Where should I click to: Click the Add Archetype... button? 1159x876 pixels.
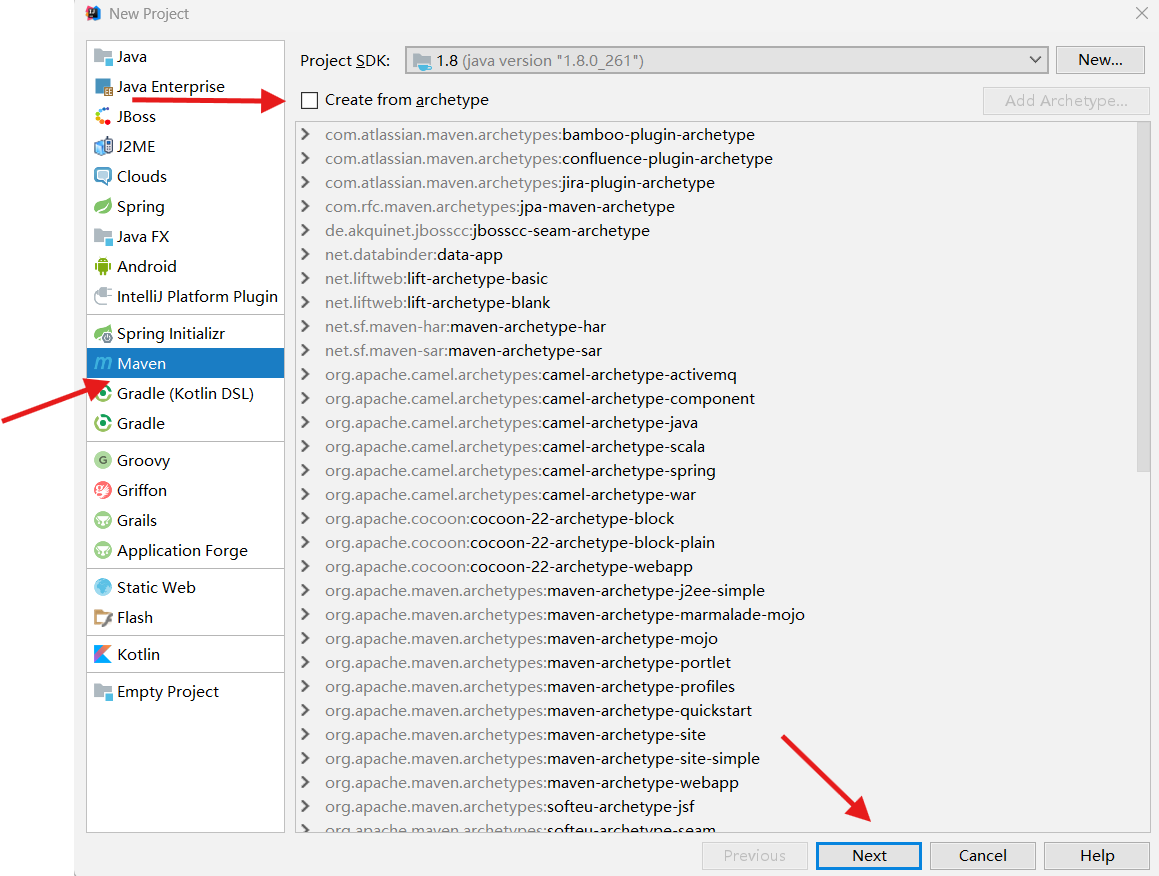tap(1066, 101)
